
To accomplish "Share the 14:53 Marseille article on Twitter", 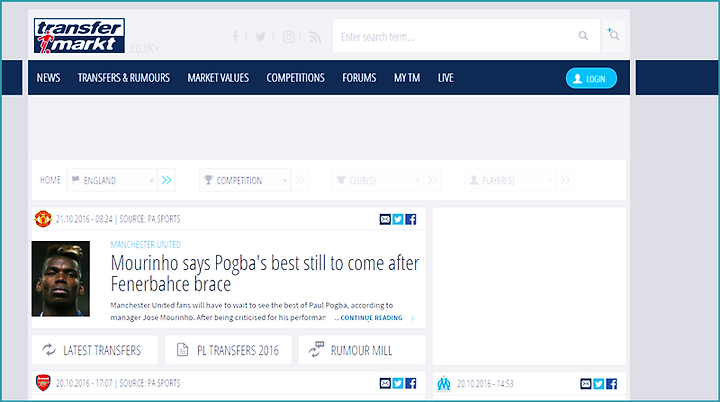I will click(x=599, y=384).
